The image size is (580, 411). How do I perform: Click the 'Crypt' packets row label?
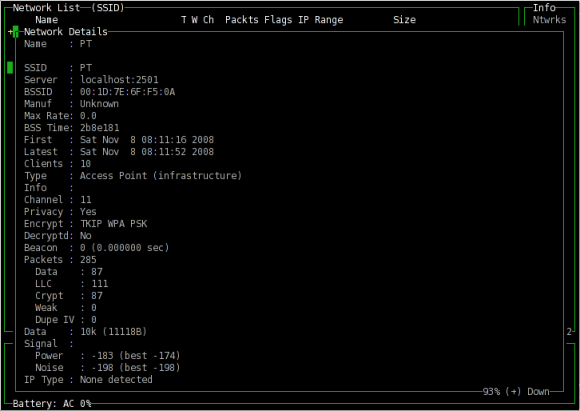click(49, 296)
